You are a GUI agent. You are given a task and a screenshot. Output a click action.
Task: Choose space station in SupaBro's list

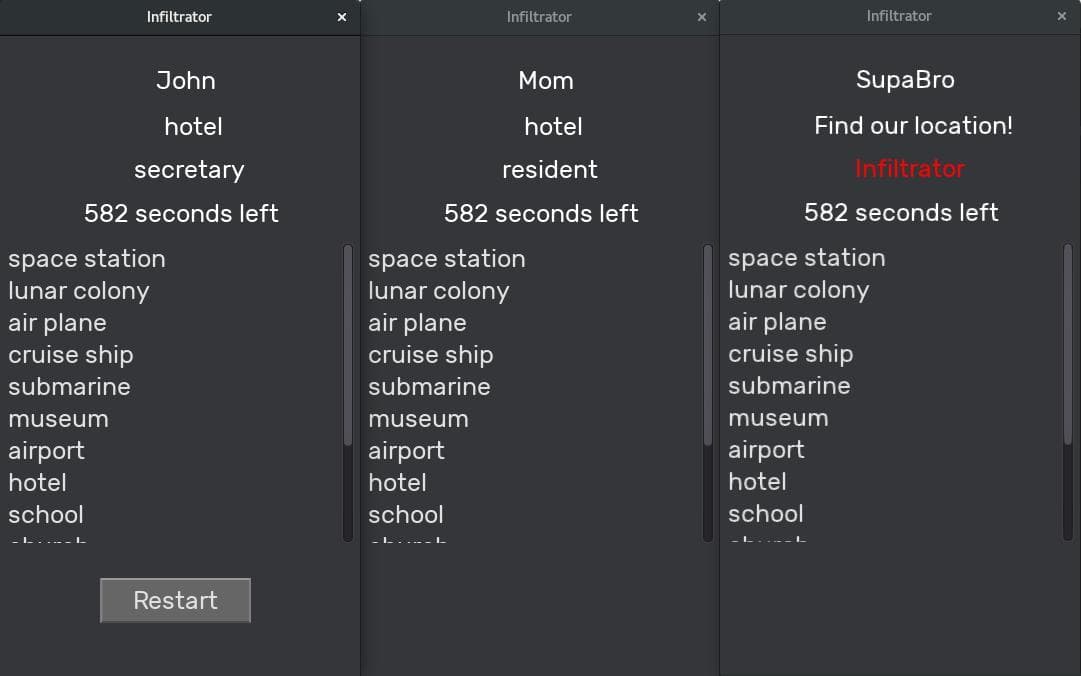click(x=807, y=258)
